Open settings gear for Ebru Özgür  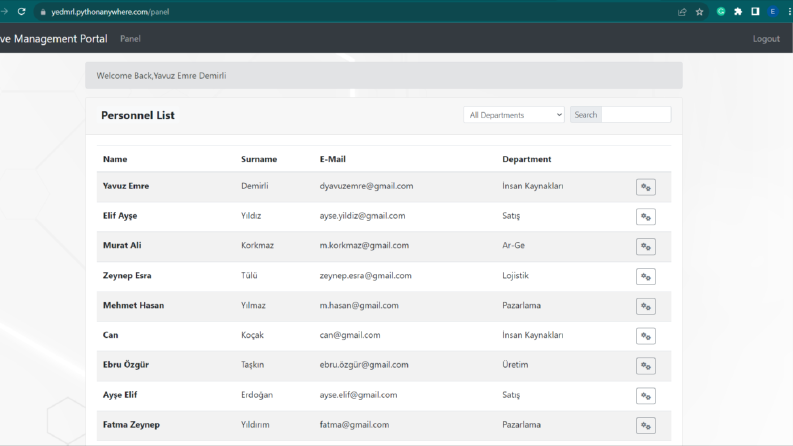pos(646,366)
